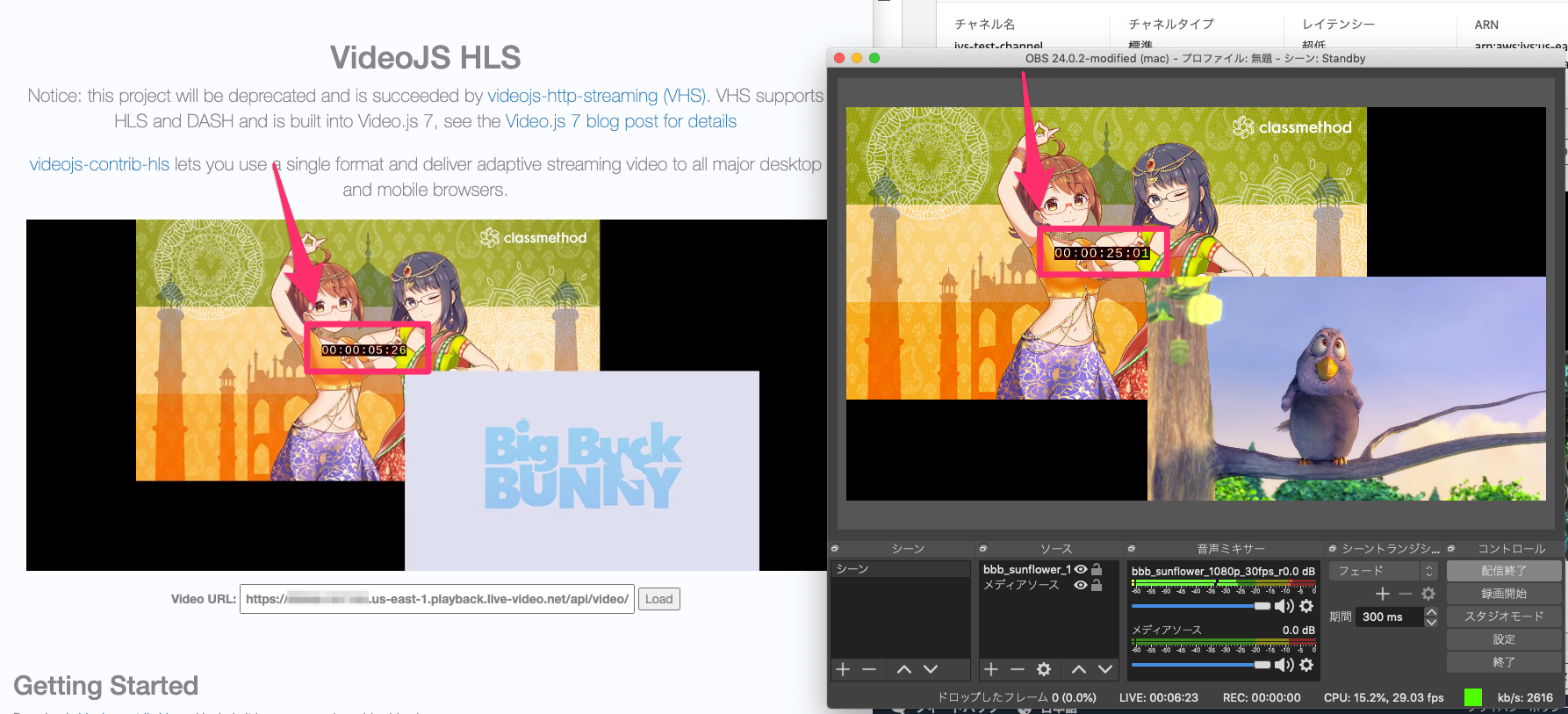Add a new scene transition
The width and height of the screenshot is (1568, 714).
coord(1383,594)
